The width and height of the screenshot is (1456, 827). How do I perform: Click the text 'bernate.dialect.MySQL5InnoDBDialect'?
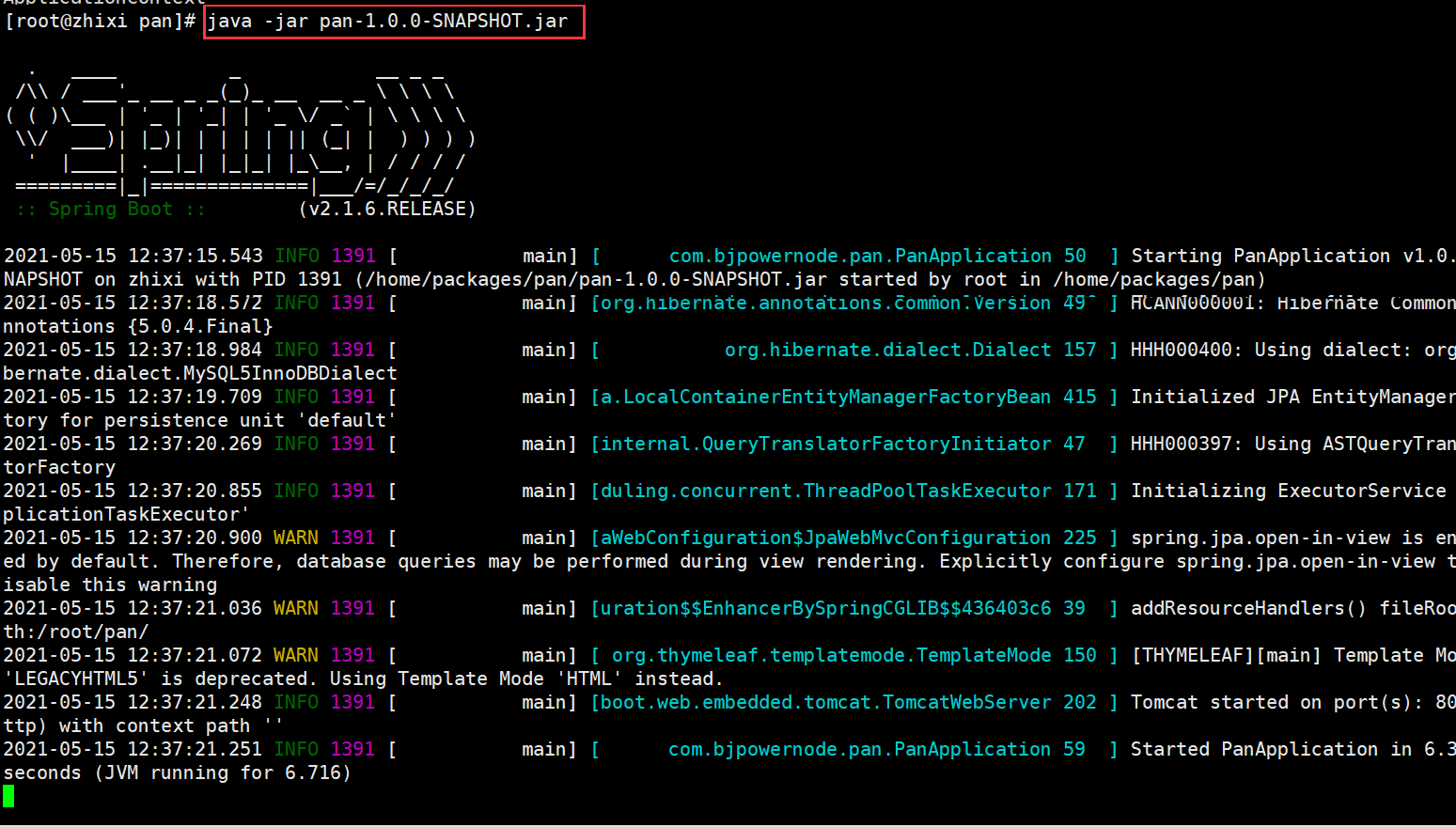200,373
